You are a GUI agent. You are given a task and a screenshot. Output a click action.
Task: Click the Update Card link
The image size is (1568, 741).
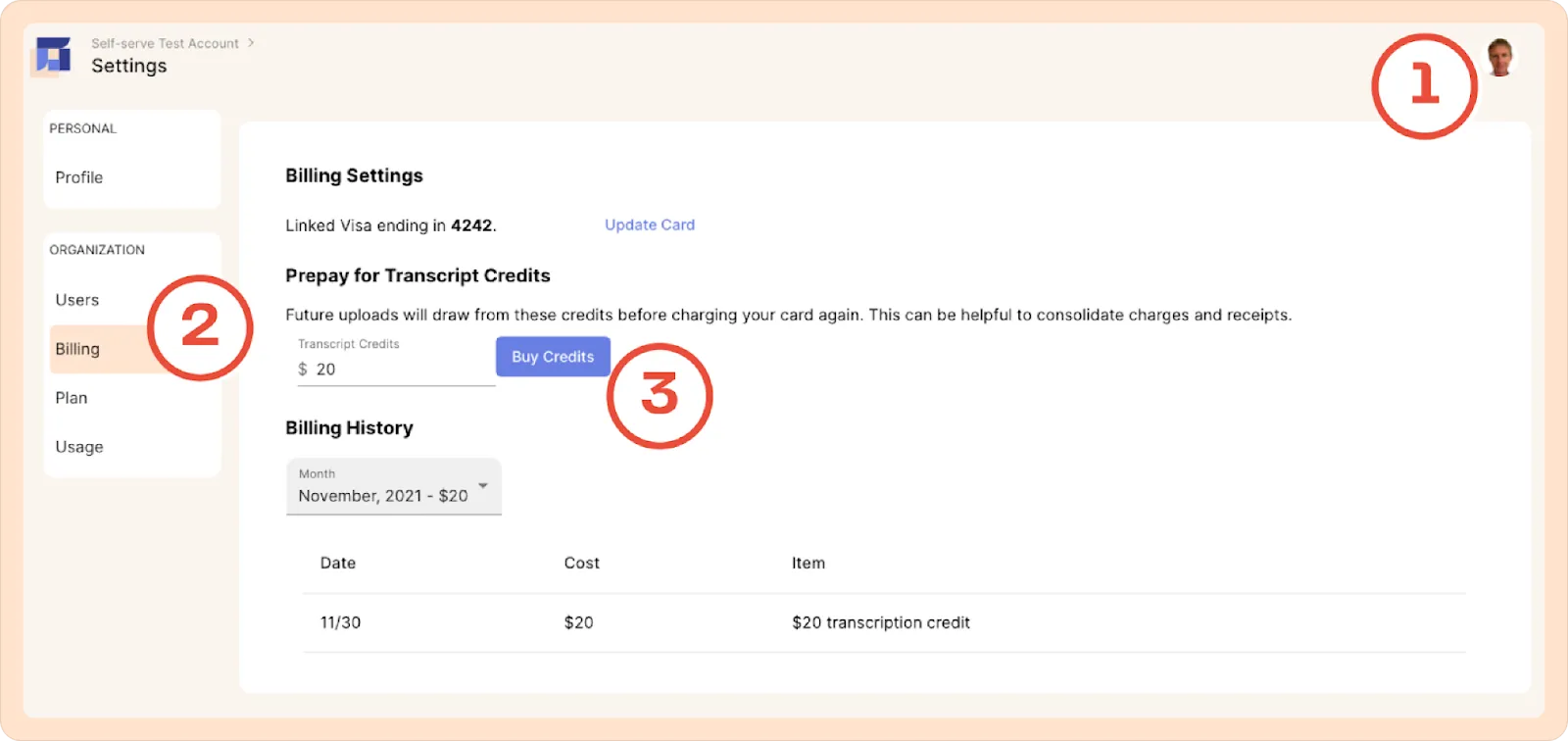(x=650, y=224)
